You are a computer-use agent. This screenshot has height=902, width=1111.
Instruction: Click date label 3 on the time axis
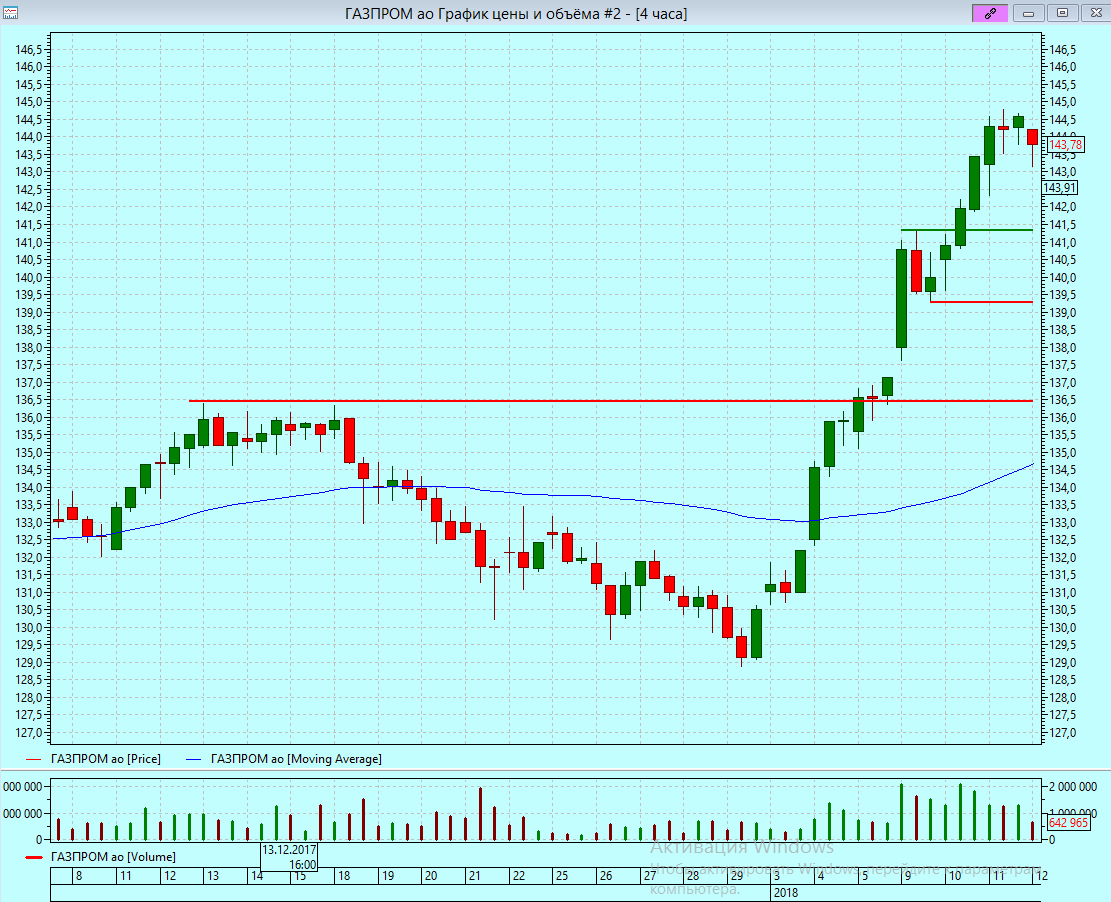[x=777, y=876]
